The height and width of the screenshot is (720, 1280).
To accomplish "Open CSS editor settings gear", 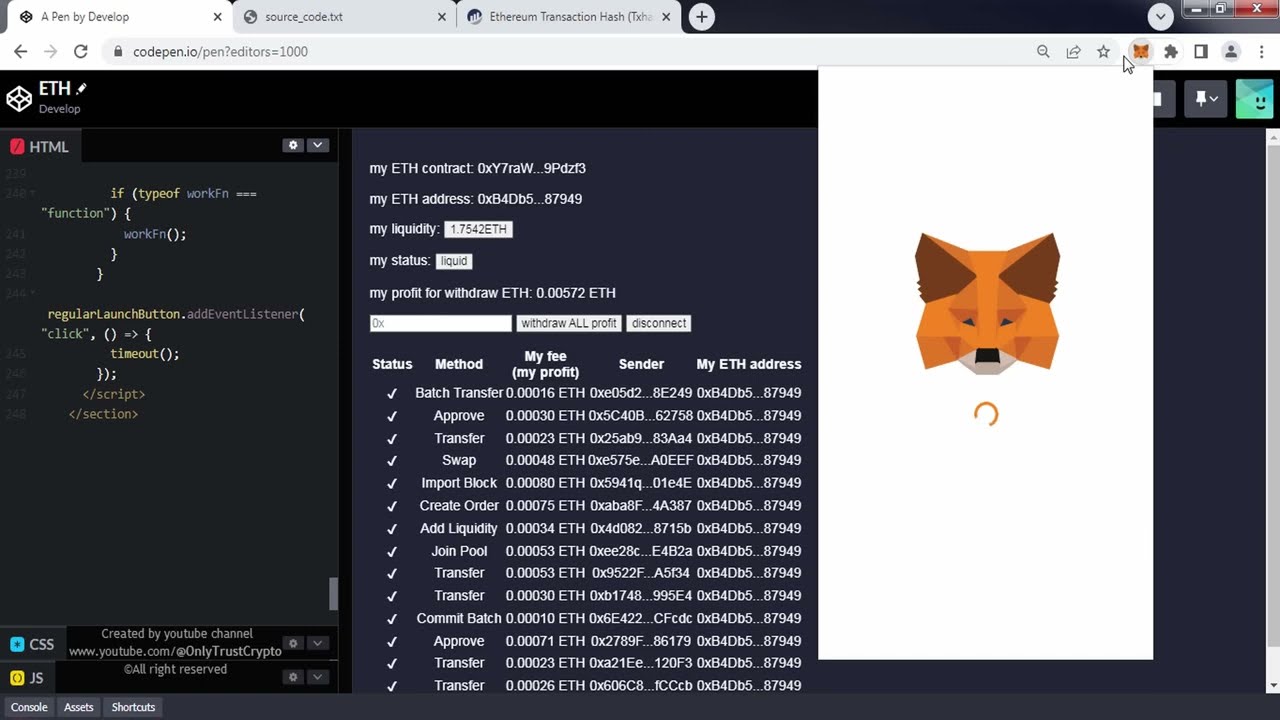I will click(293, 643).
